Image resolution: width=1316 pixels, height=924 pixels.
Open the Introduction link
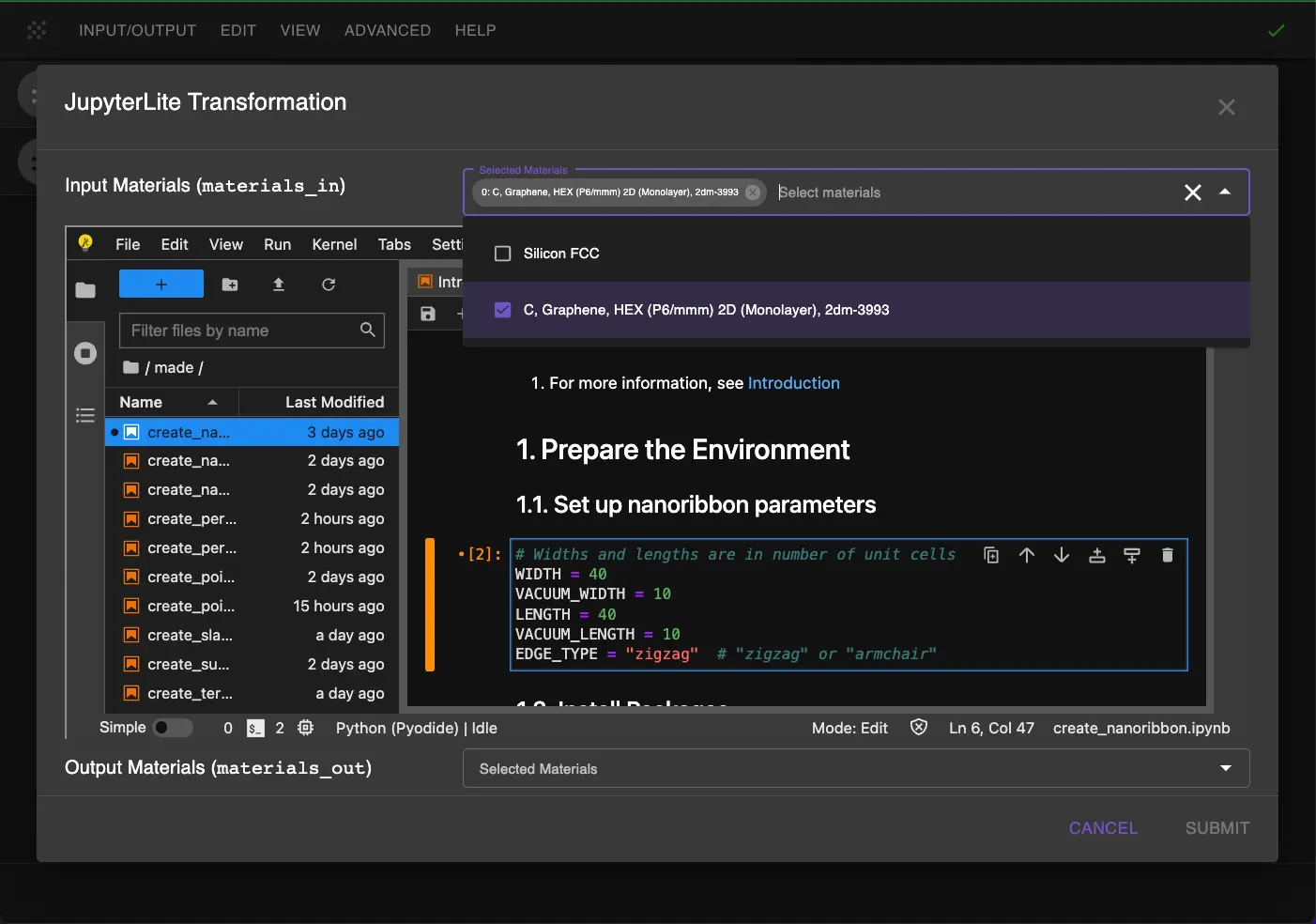(793, 383)
